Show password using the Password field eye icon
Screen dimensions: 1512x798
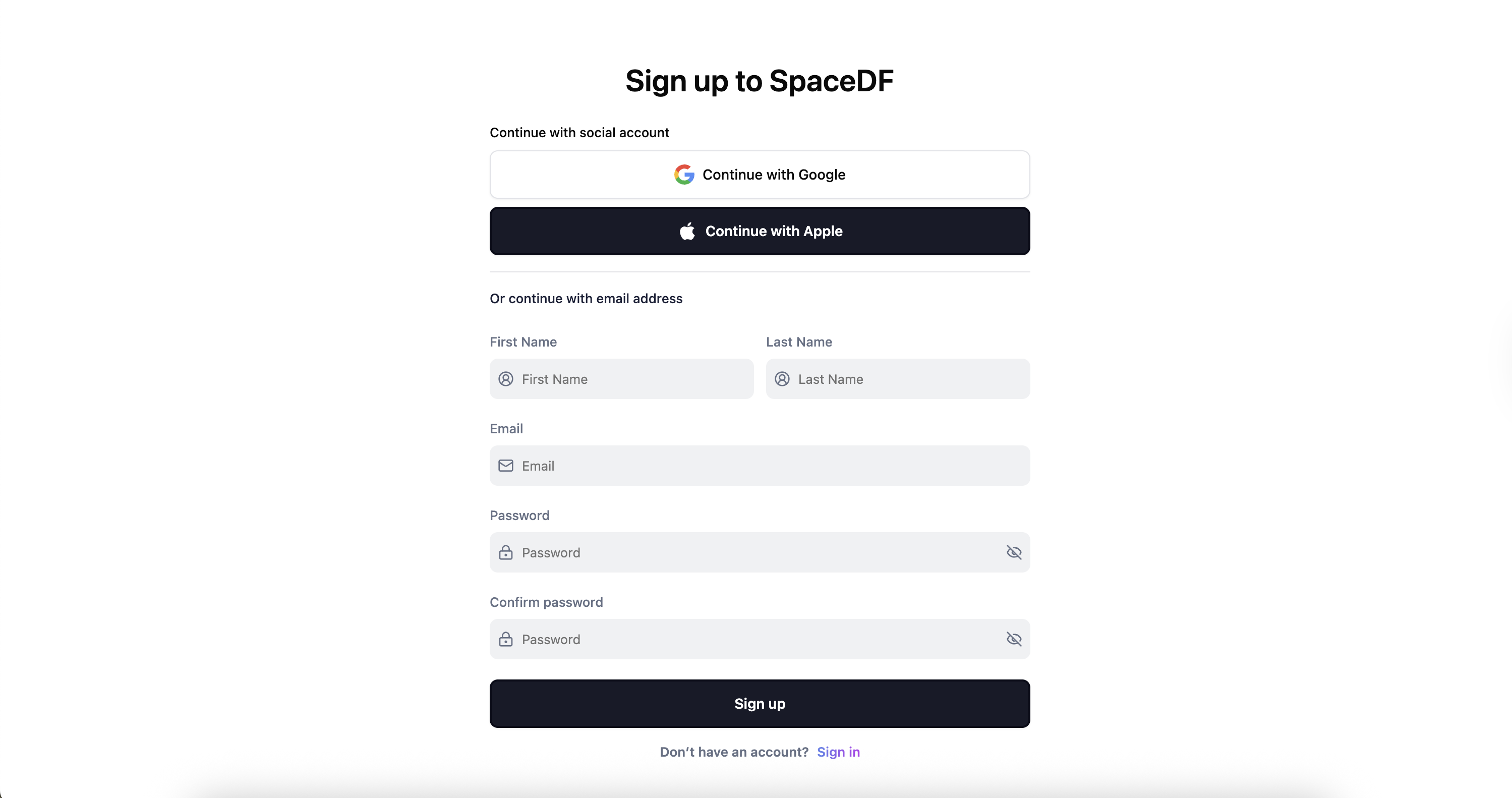(x=1014, y=552)
